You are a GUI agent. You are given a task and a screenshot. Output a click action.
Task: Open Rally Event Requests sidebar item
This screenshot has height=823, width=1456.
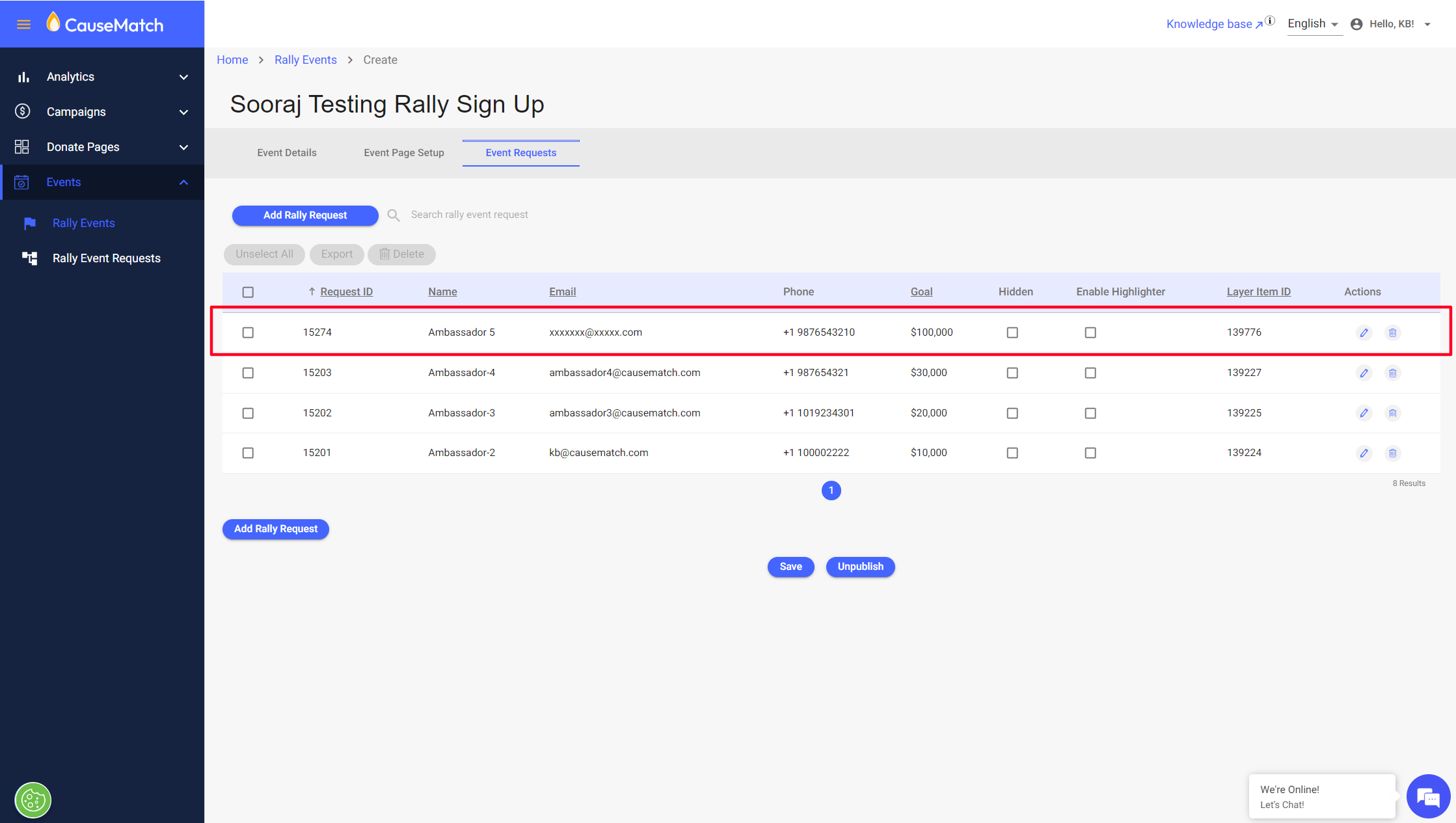106,258
